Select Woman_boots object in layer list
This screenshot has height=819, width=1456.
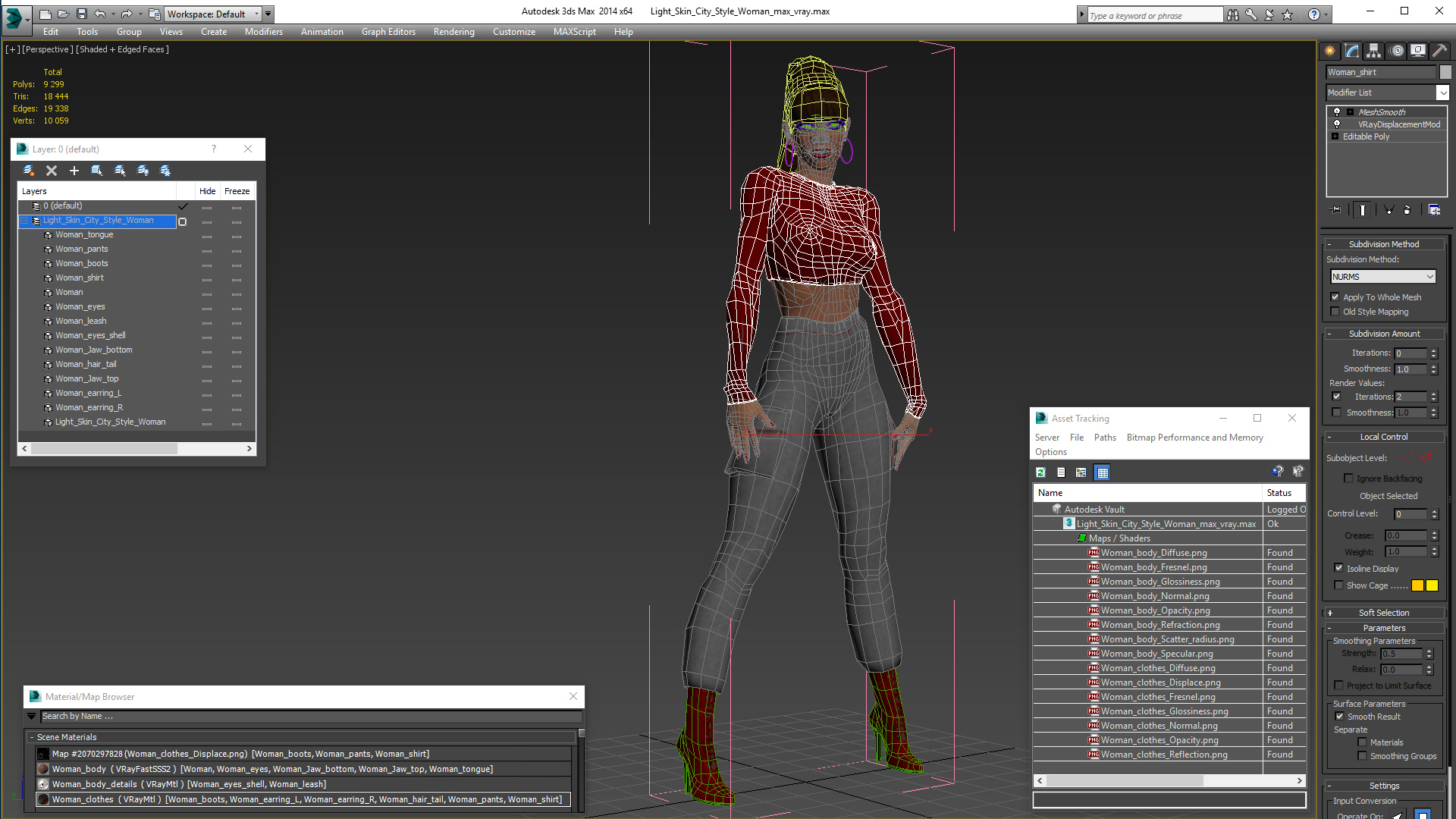81,263
